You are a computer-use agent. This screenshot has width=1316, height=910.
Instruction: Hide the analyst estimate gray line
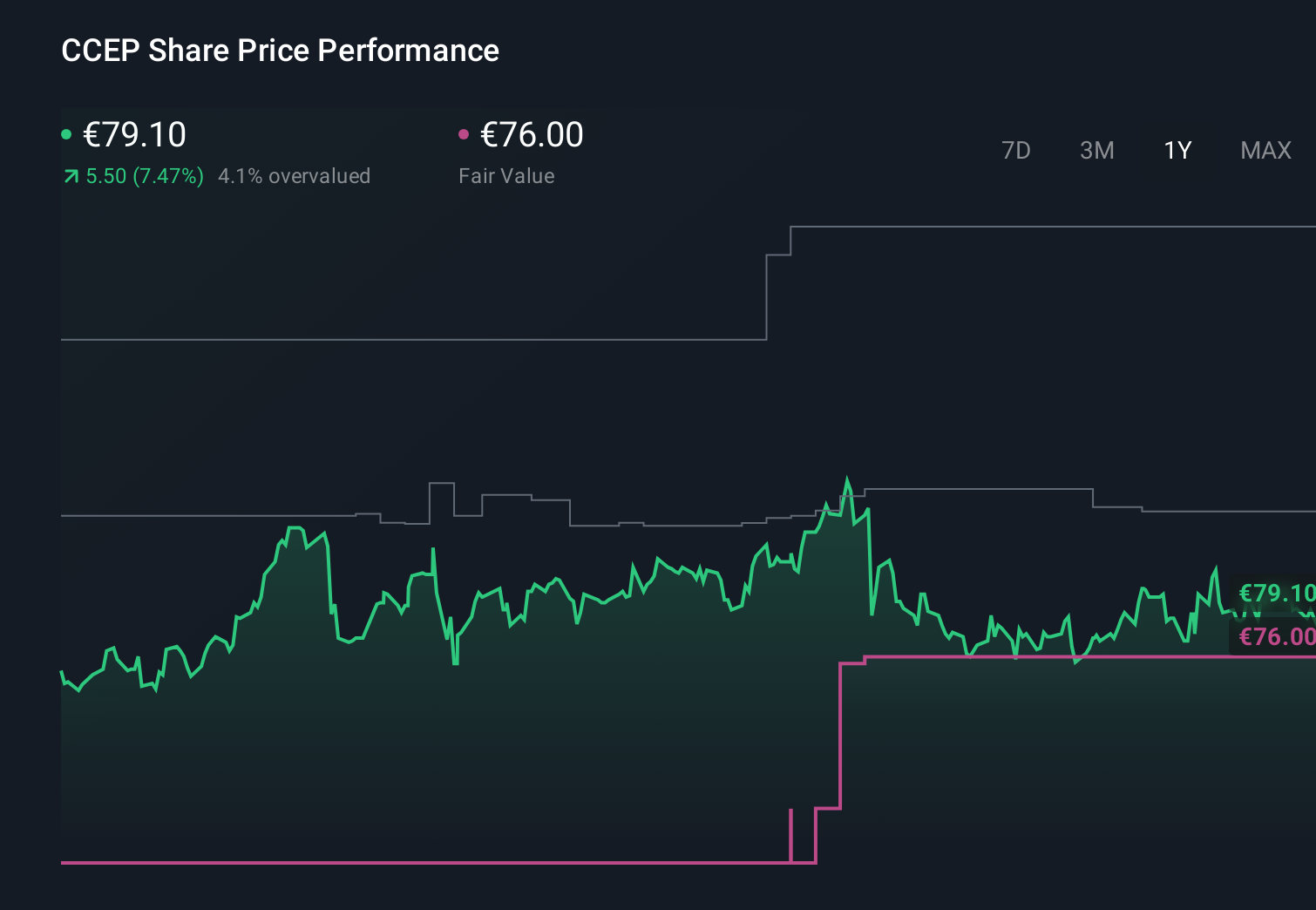1046,227
